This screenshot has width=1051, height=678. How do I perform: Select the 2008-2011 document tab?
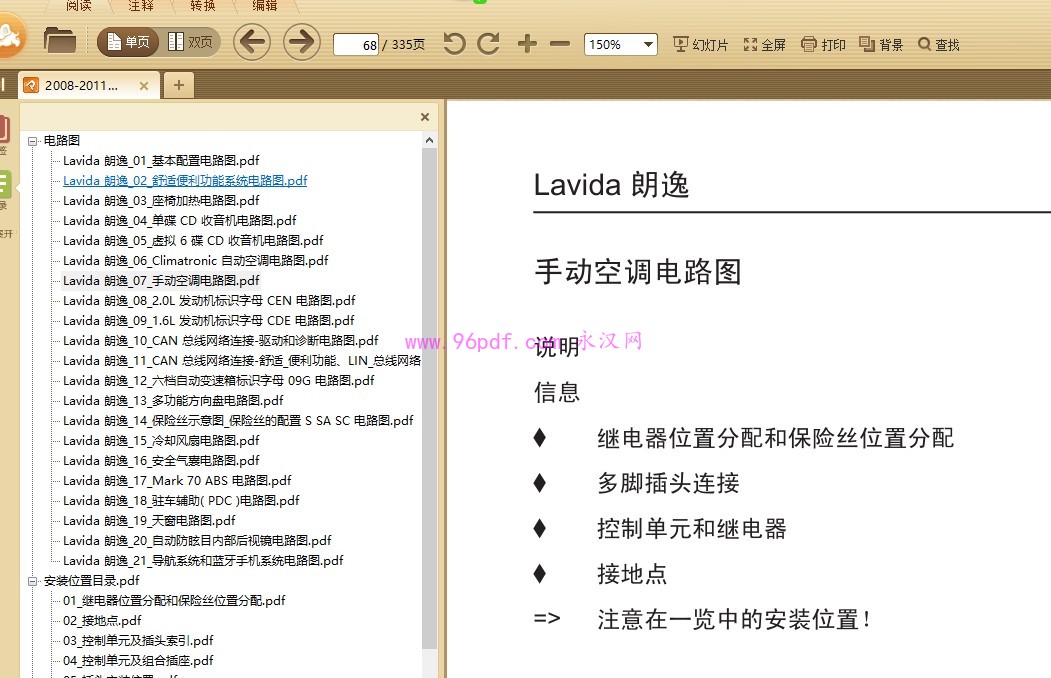tap(81, 86)
